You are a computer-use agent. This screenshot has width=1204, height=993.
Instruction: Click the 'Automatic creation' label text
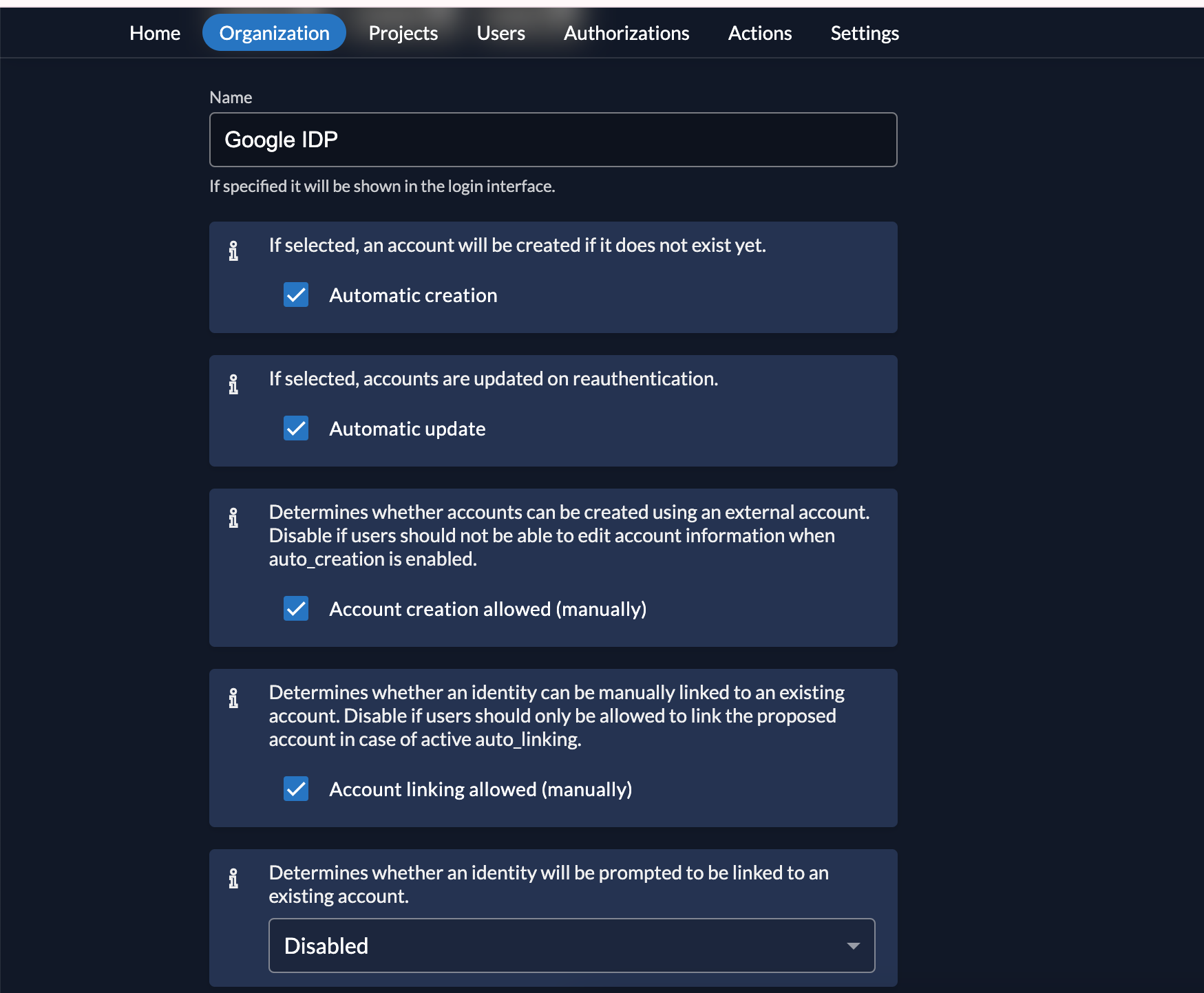[413, 295]
